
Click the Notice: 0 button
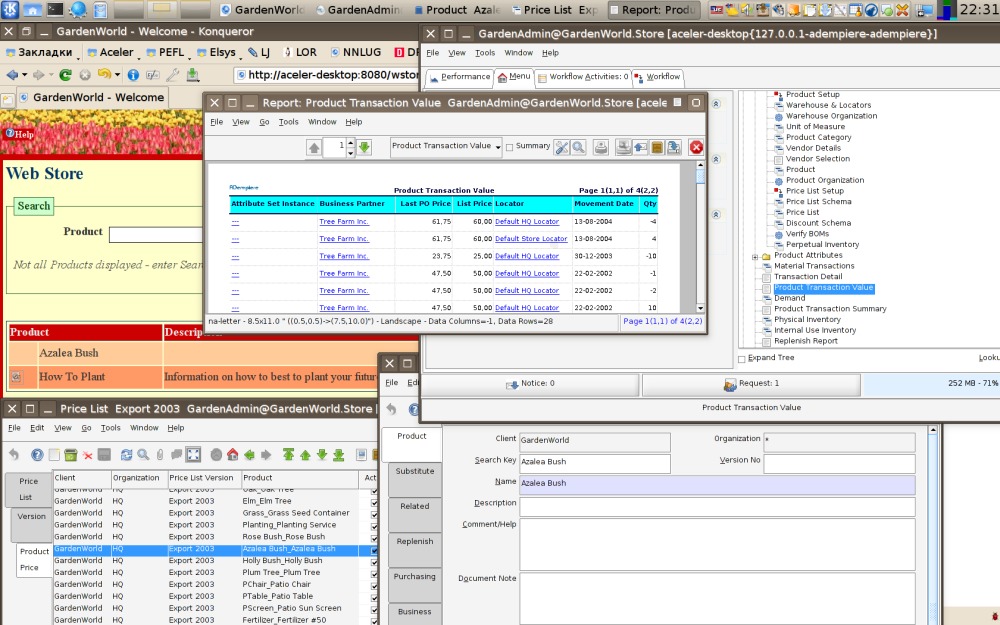coord(531,385)
